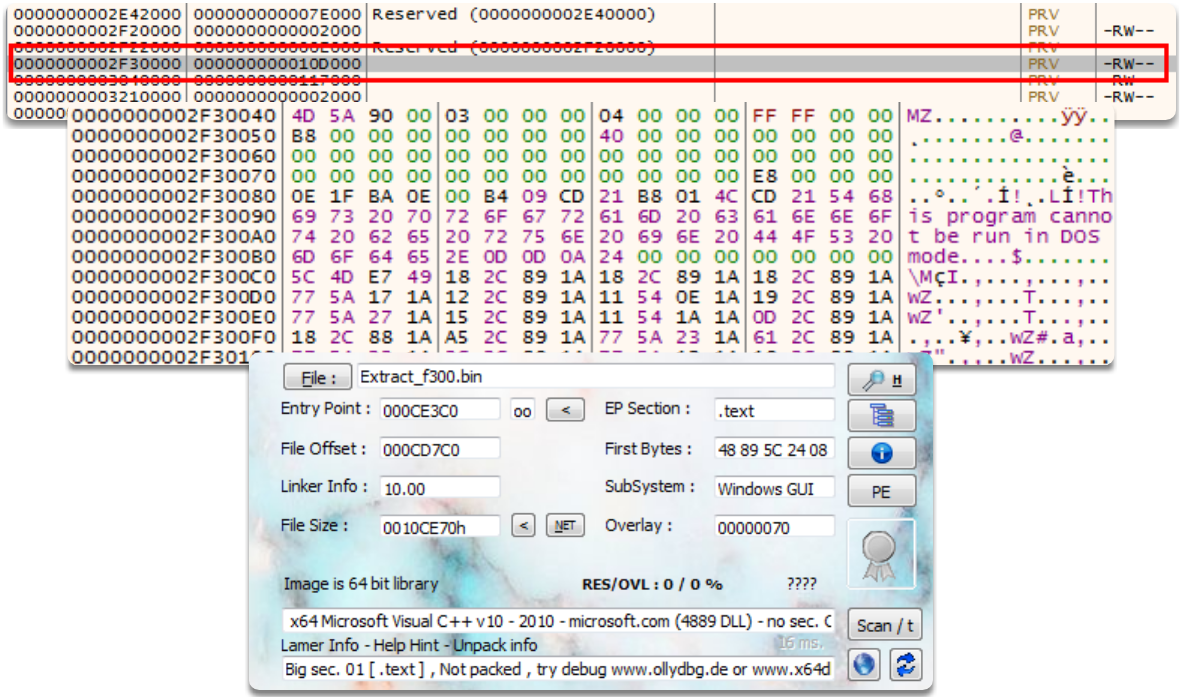
Task: Click the blue refresh arrows icon
Action: pyautogui.click(x=905, y=665)
